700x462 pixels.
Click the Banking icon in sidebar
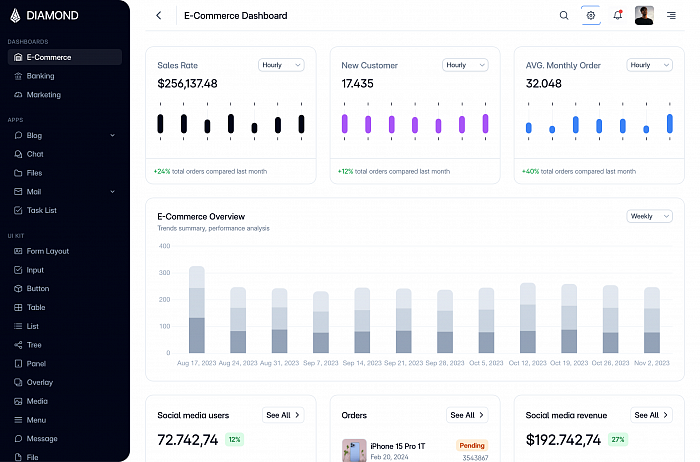point(18,76)
